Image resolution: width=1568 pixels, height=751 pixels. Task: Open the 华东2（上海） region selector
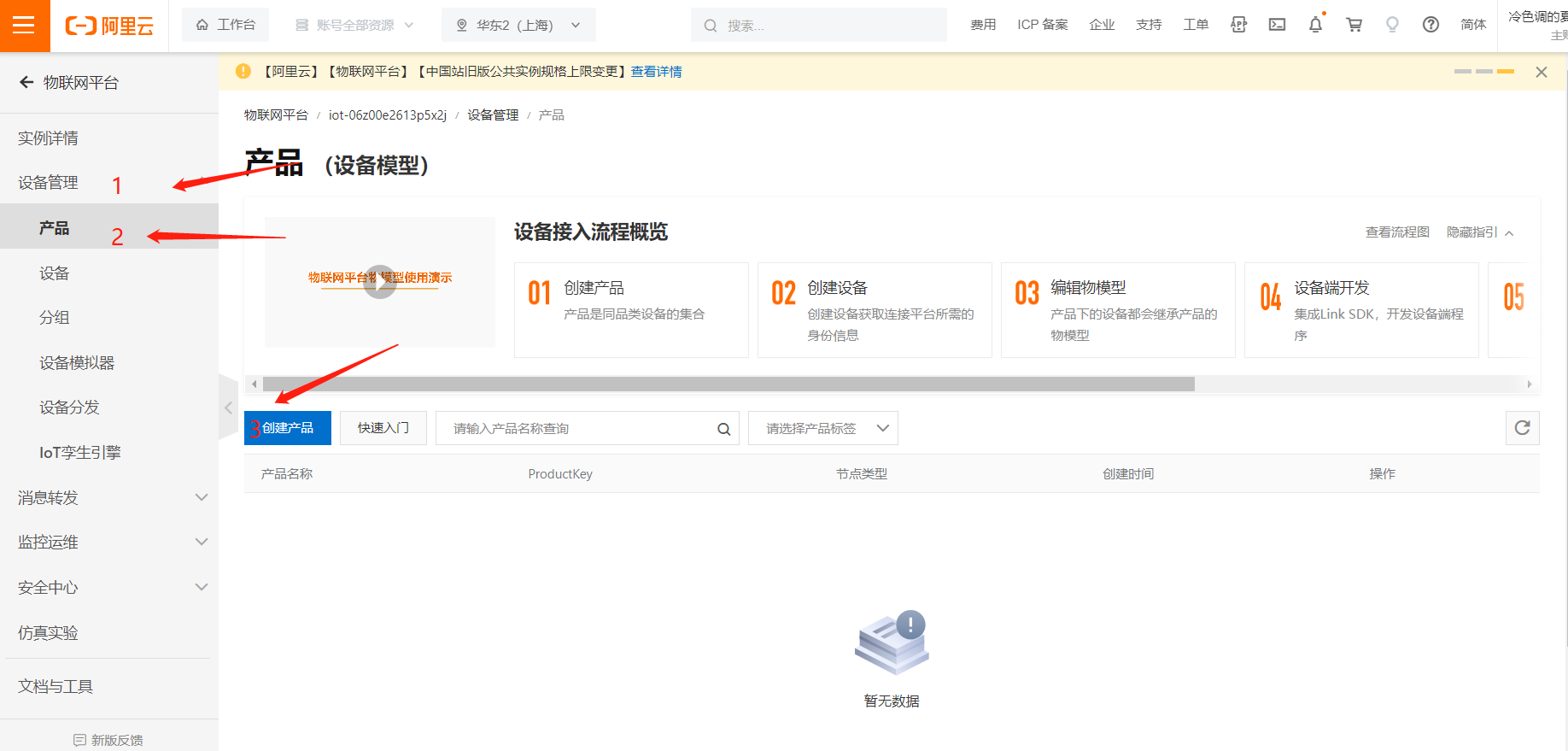coord(518,25)
